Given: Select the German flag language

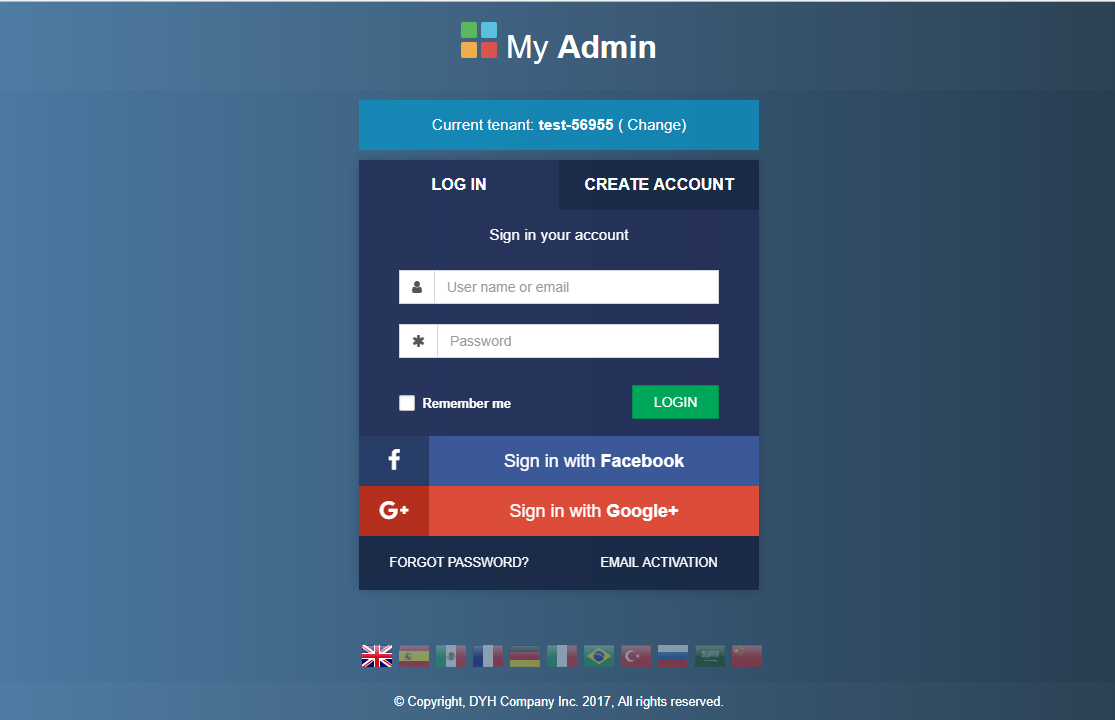Looking at the screenshot, I should (x=525, y=656).
